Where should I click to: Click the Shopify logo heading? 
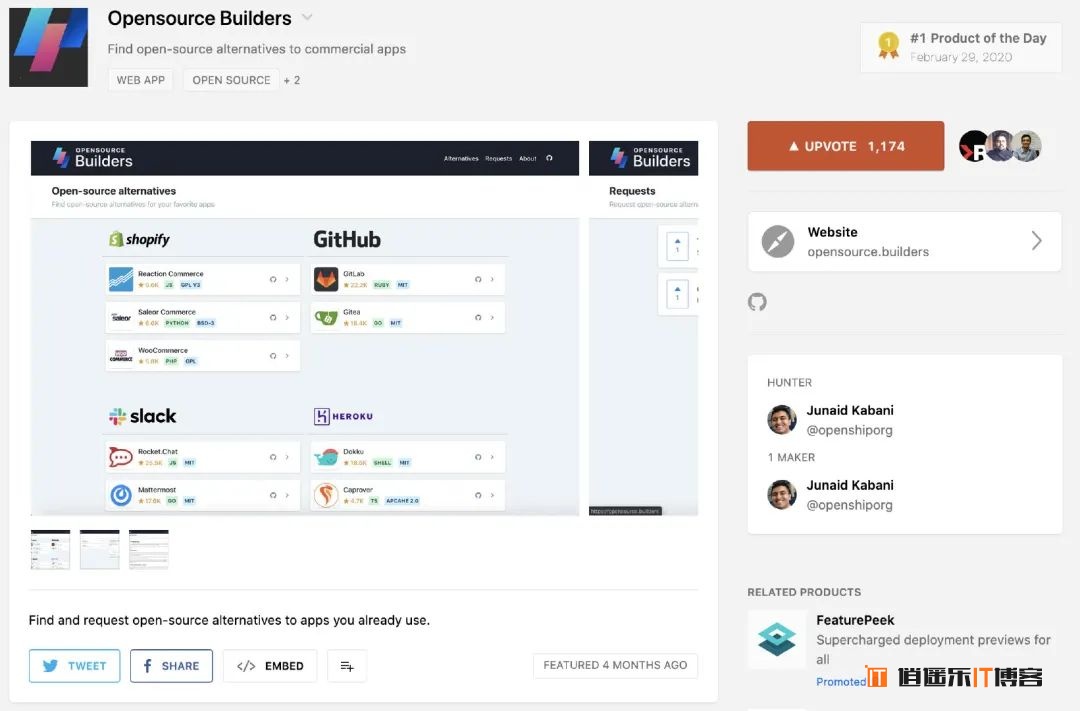tap(139, 239)
